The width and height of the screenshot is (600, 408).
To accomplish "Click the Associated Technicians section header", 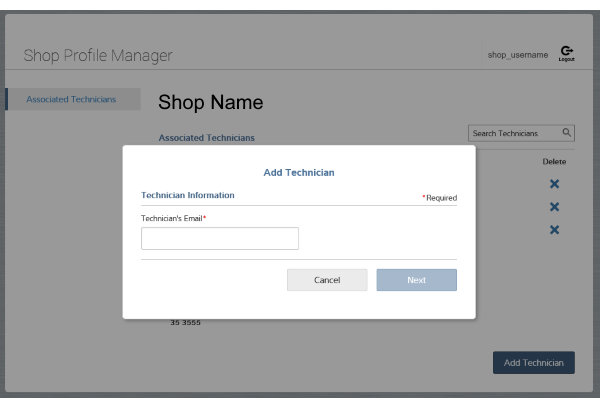I will 206,138.
